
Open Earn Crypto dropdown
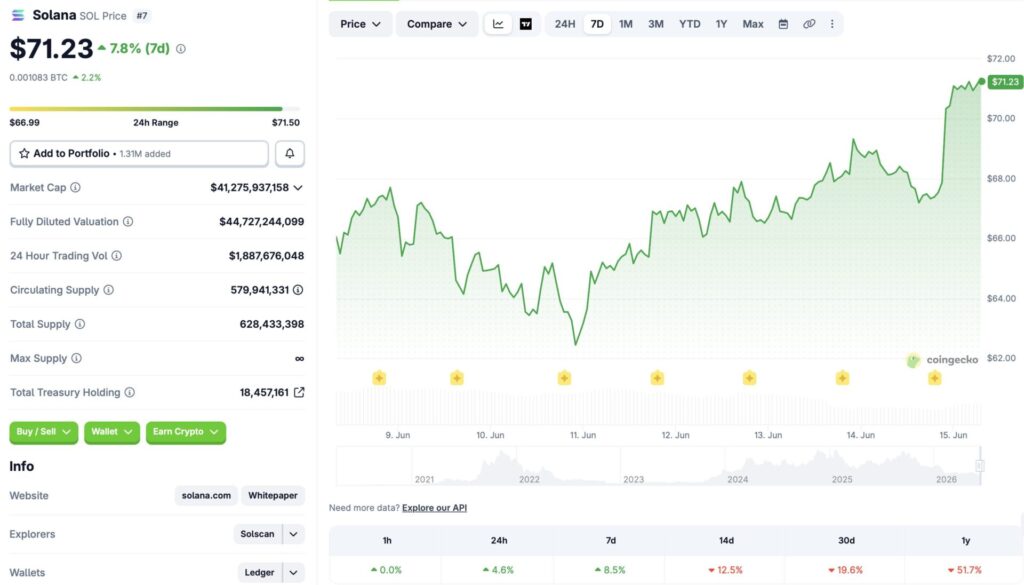click(186, 432)
